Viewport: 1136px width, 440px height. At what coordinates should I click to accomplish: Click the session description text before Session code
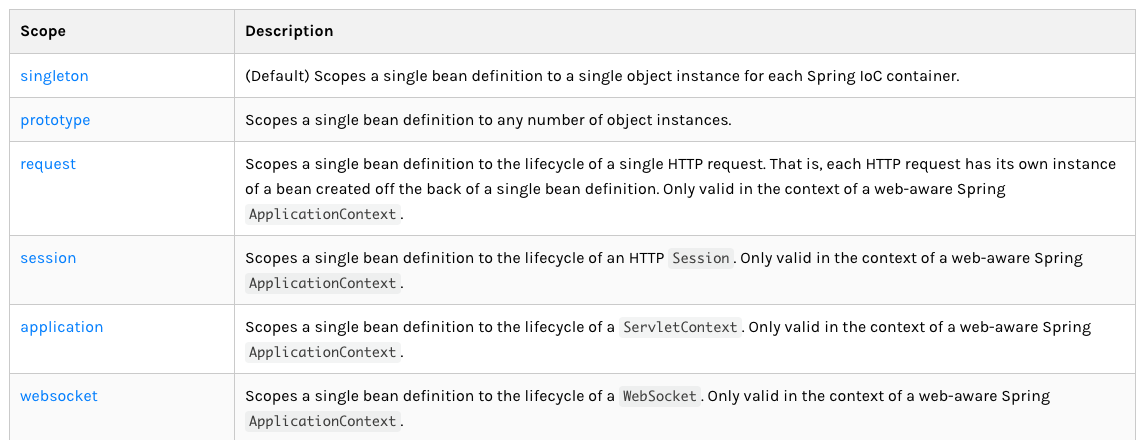click(x=455, y=258)
